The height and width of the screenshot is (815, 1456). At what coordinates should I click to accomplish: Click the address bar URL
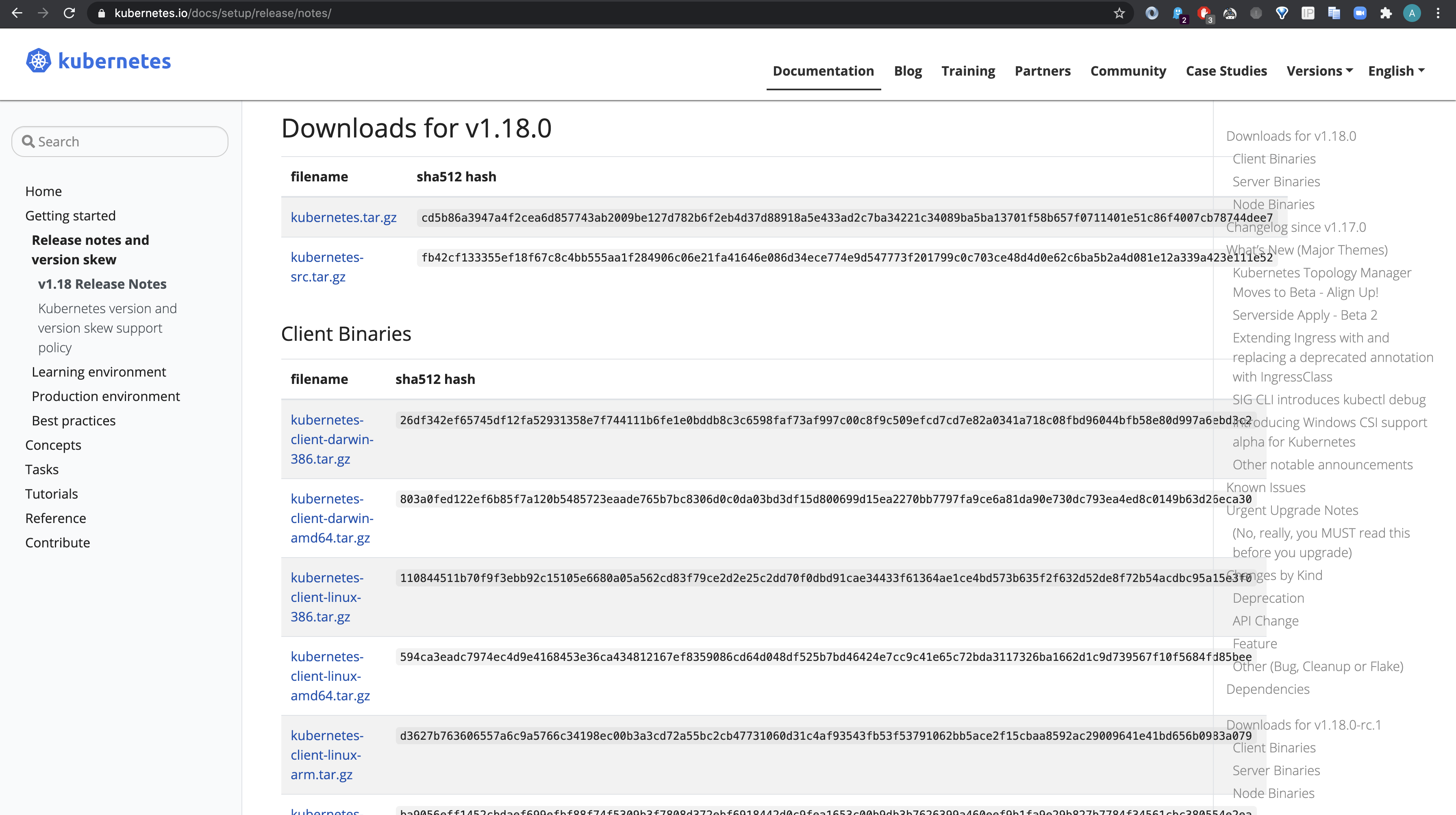pyautogui.click(x=223, y=13)
